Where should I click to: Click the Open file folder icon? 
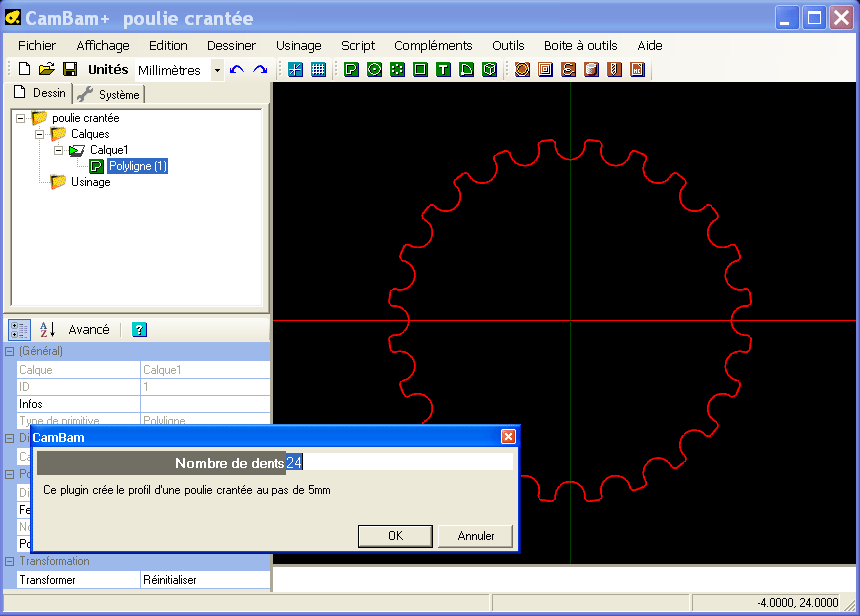point(47,69)
